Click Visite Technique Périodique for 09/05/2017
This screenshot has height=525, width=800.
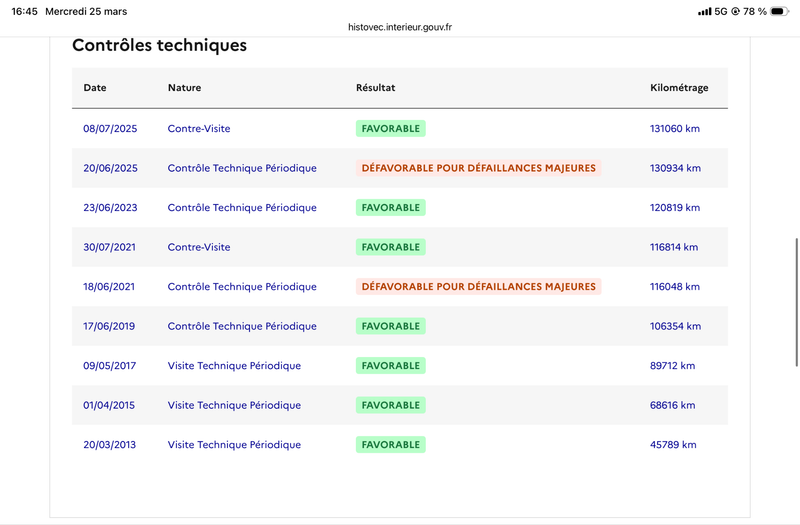[x=234, y=366]
